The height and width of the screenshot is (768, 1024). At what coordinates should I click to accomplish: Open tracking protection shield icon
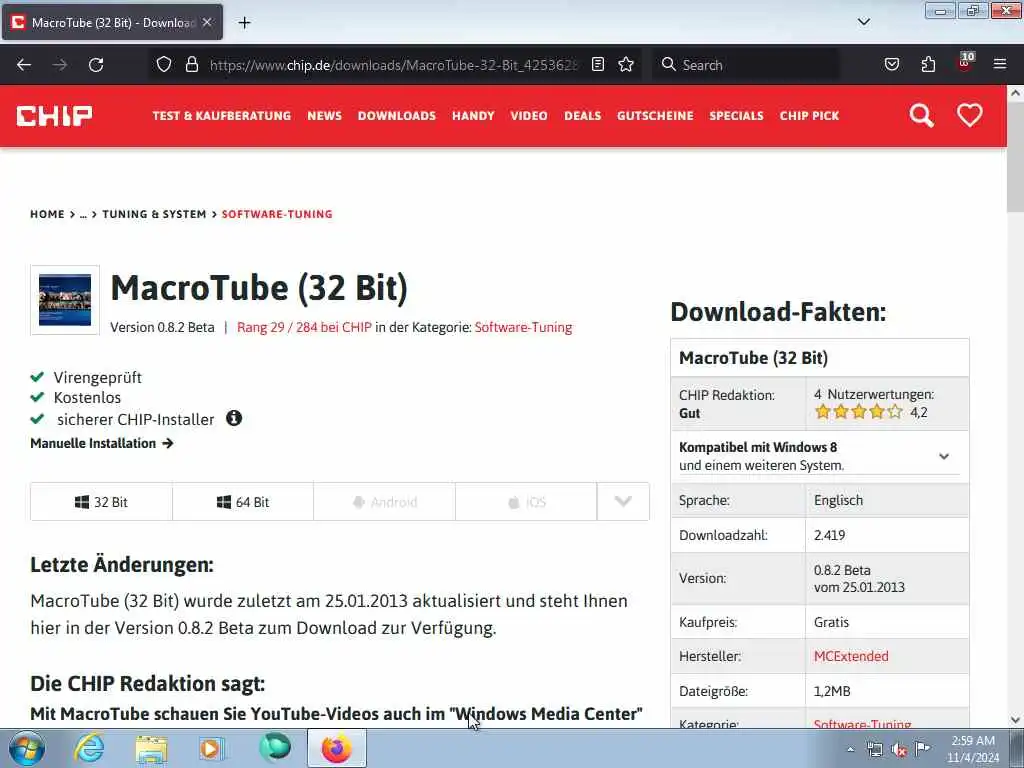(164, 64)
